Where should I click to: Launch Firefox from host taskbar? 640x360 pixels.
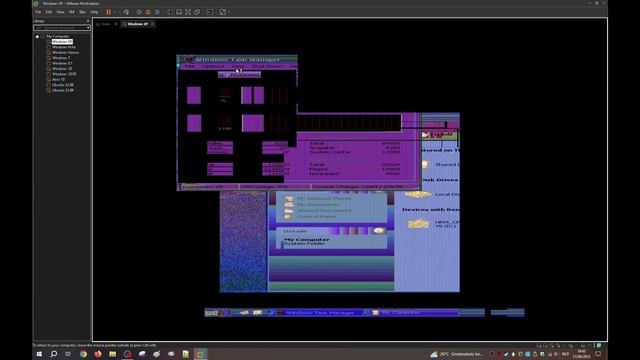coord(98,354)
